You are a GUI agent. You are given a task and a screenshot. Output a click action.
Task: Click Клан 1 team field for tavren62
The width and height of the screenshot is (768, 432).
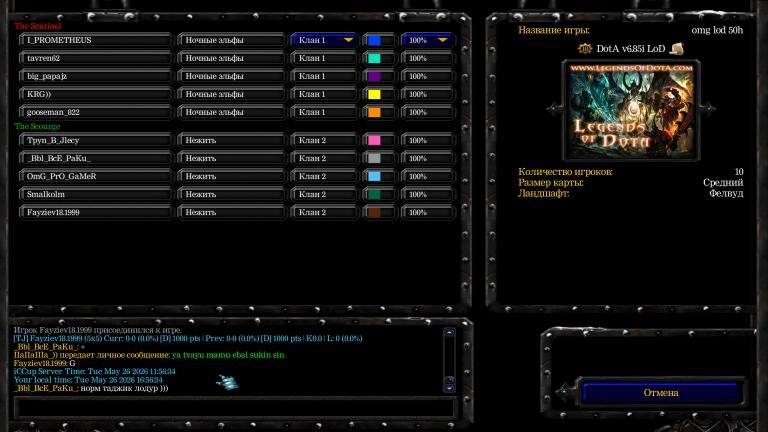coord(324,58)
